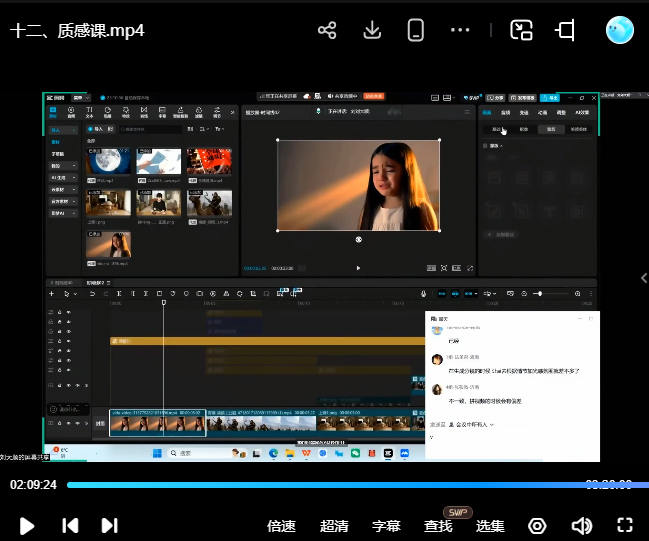Click the 查找 search button
This screenshot has width=649, height=541.
(438, 526)
